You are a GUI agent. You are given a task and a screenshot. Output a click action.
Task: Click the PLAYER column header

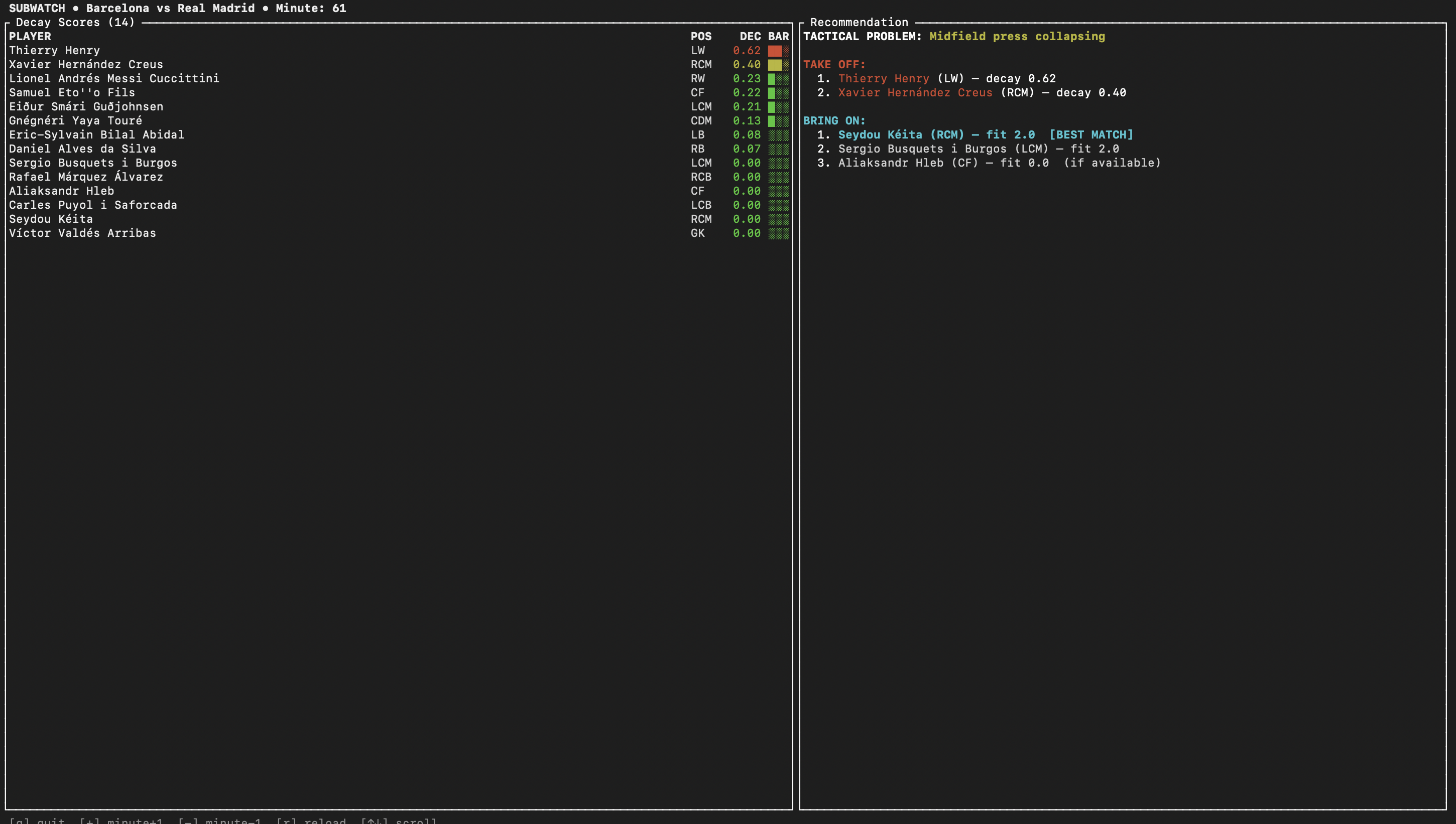point(30,36)
